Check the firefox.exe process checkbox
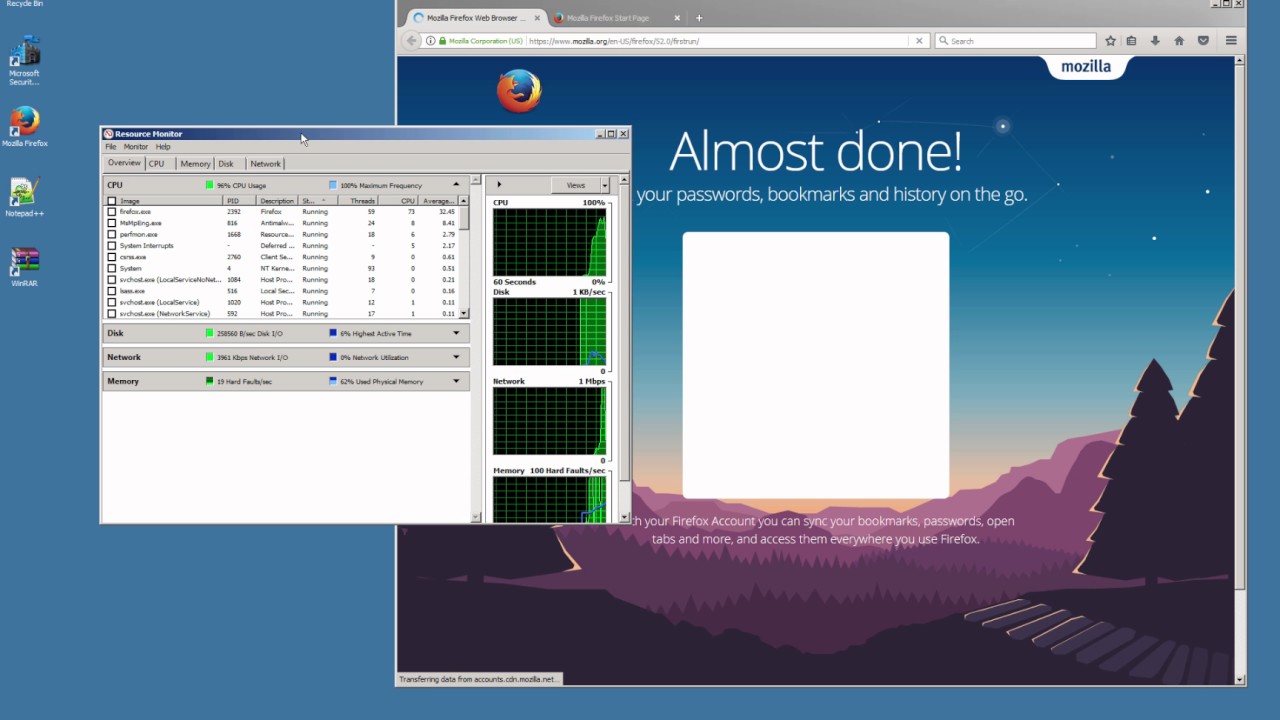The image size is (1280, 720). point(111,212)
